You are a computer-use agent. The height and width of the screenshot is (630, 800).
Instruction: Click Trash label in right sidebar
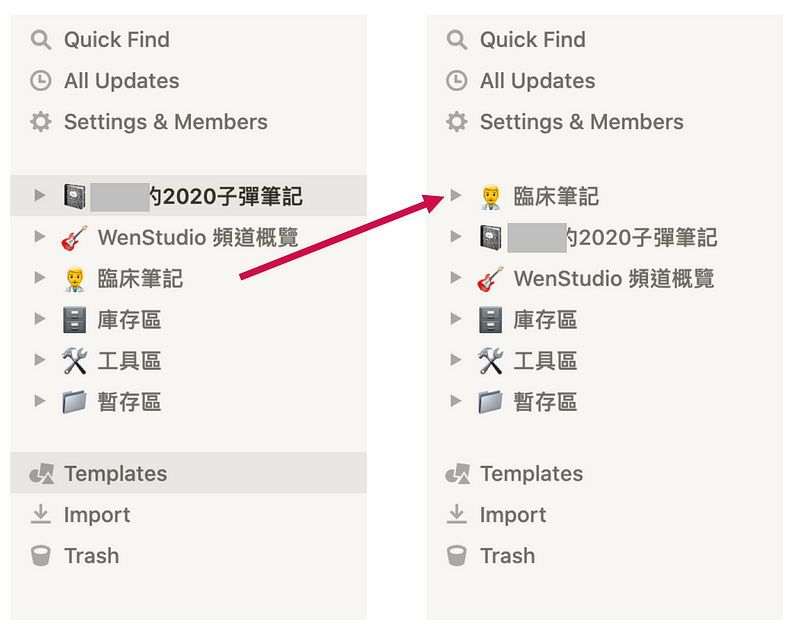[508, 556]
